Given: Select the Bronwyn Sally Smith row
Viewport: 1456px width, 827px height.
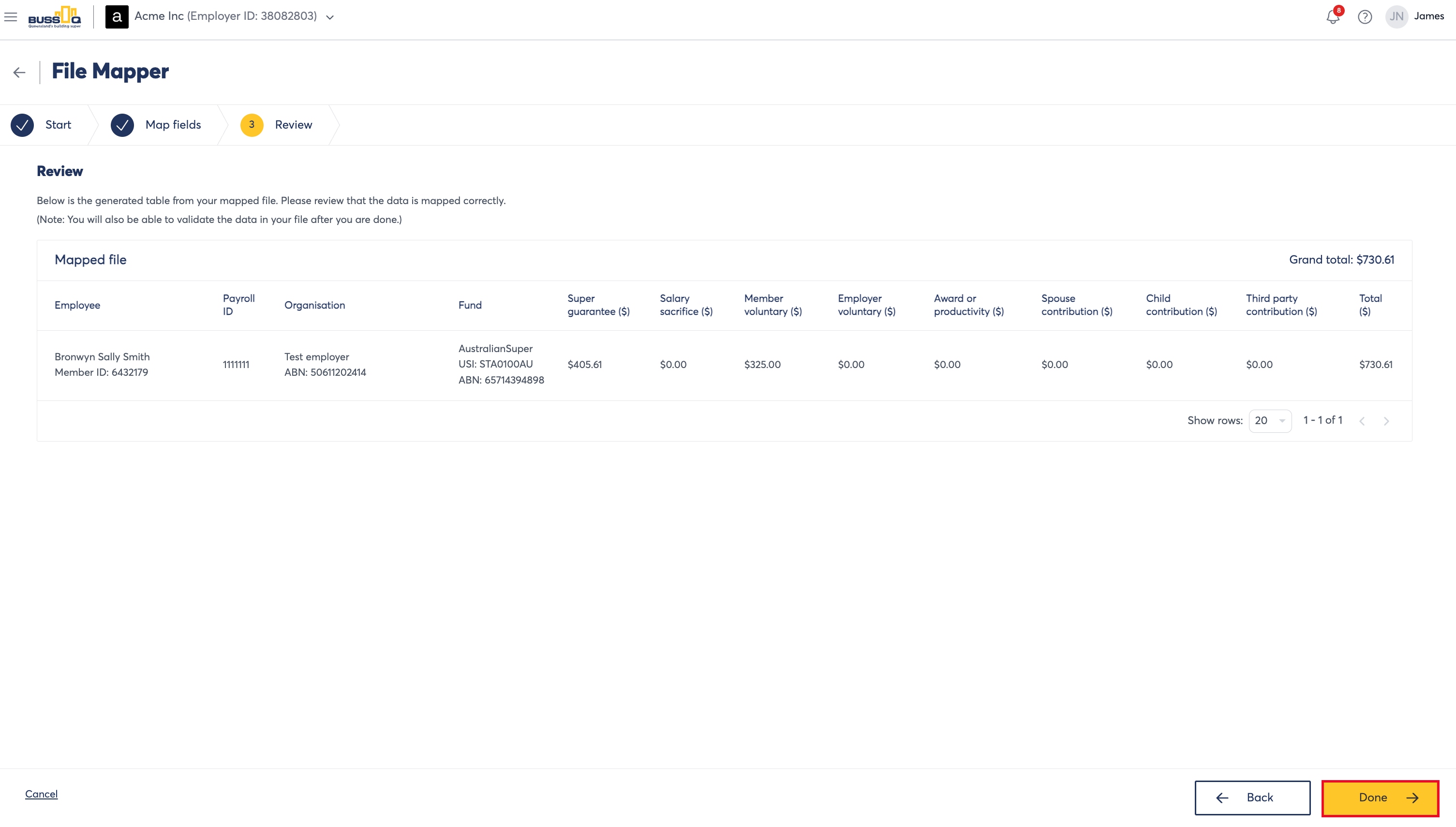Looking at the screenshot, I should click(x=724, y=365).
